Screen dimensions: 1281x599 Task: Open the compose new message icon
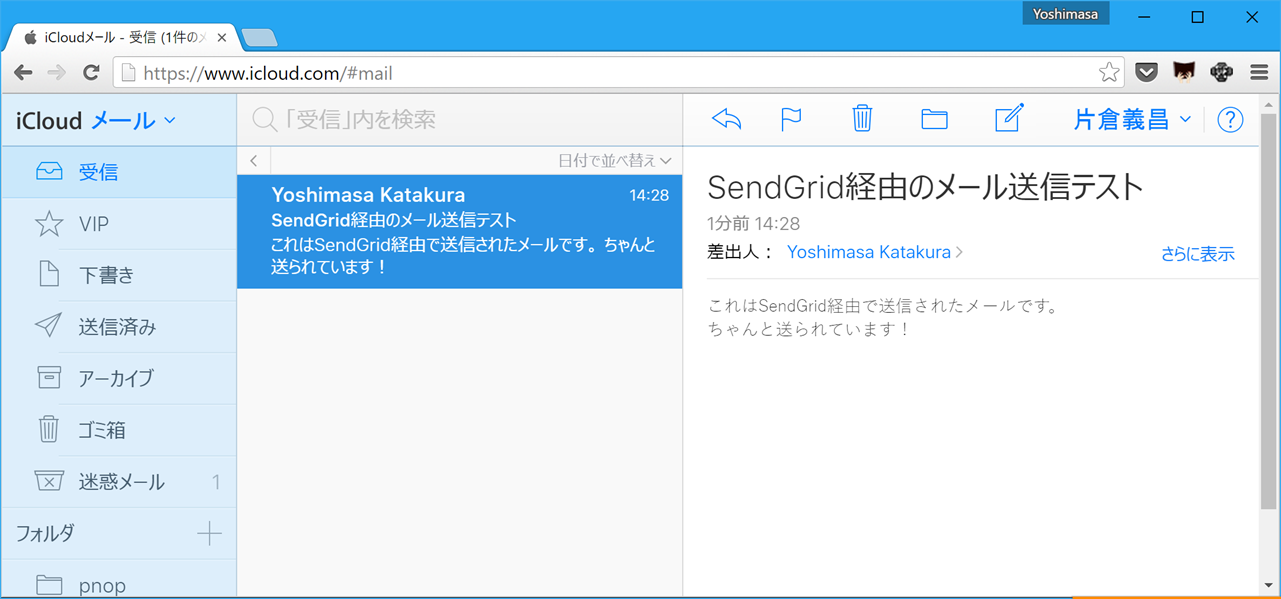pyautogui.click(x=1007, y=118)
